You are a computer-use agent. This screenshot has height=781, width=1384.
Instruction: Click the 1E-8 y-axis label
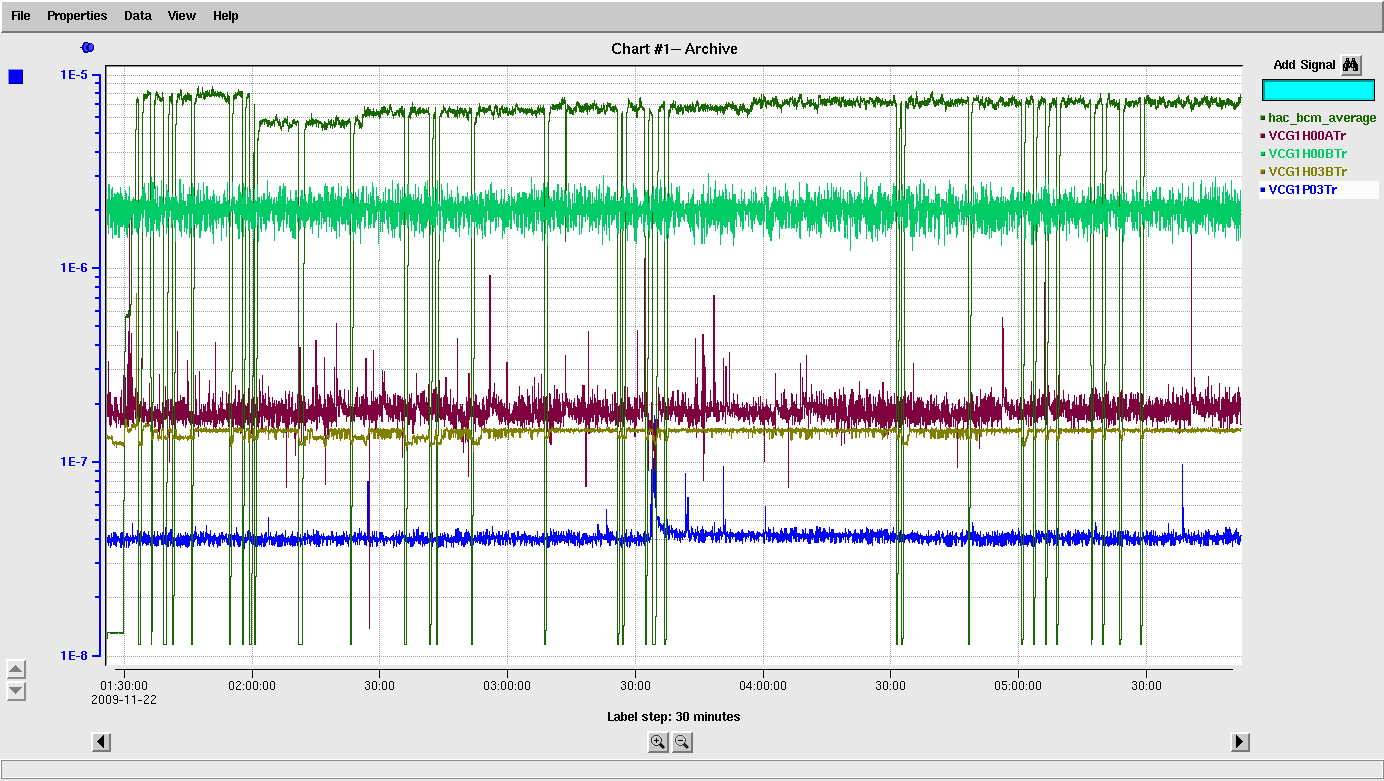pos(75,656)
